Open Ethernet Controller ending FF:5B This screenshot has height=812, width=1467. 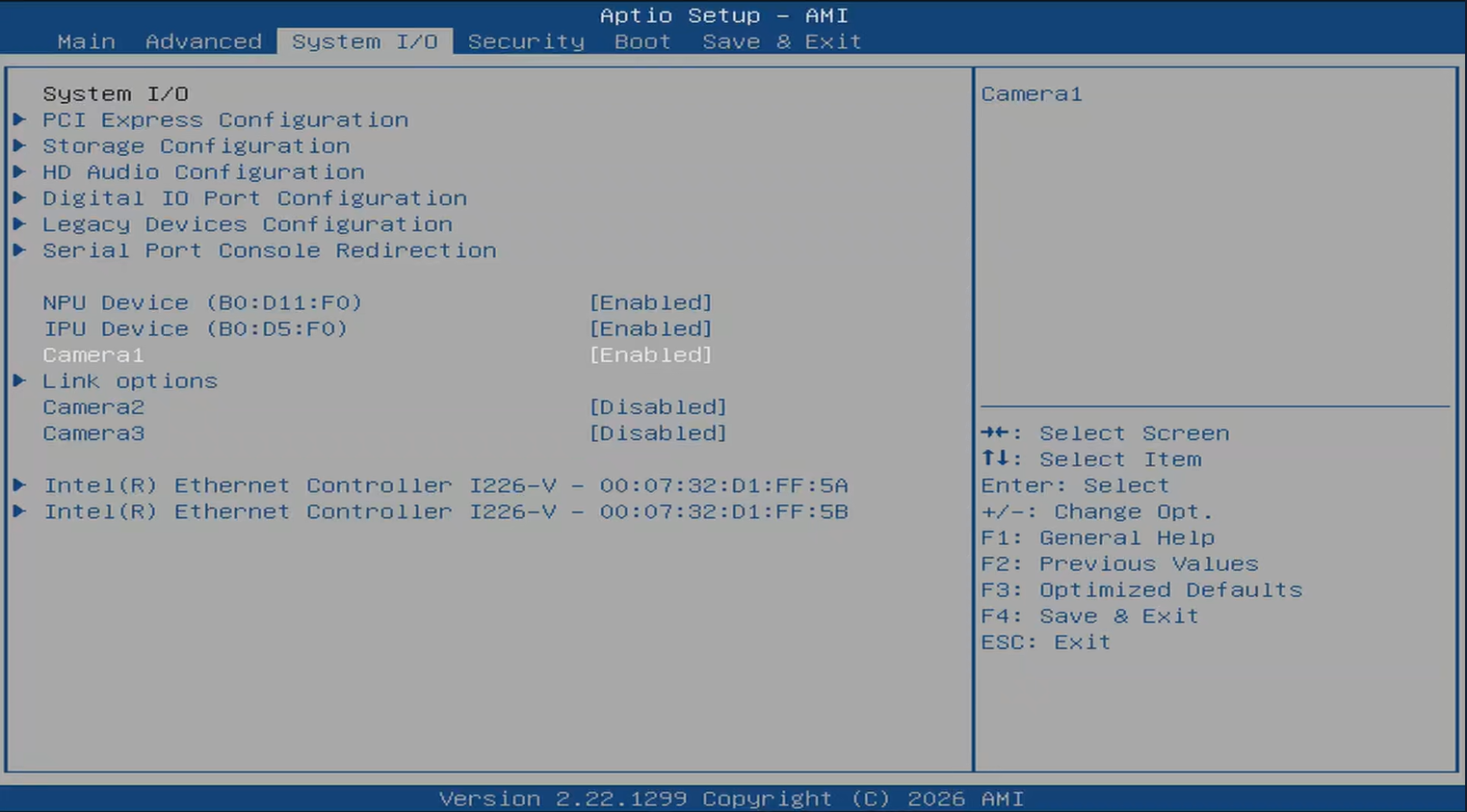pos(446,511)
